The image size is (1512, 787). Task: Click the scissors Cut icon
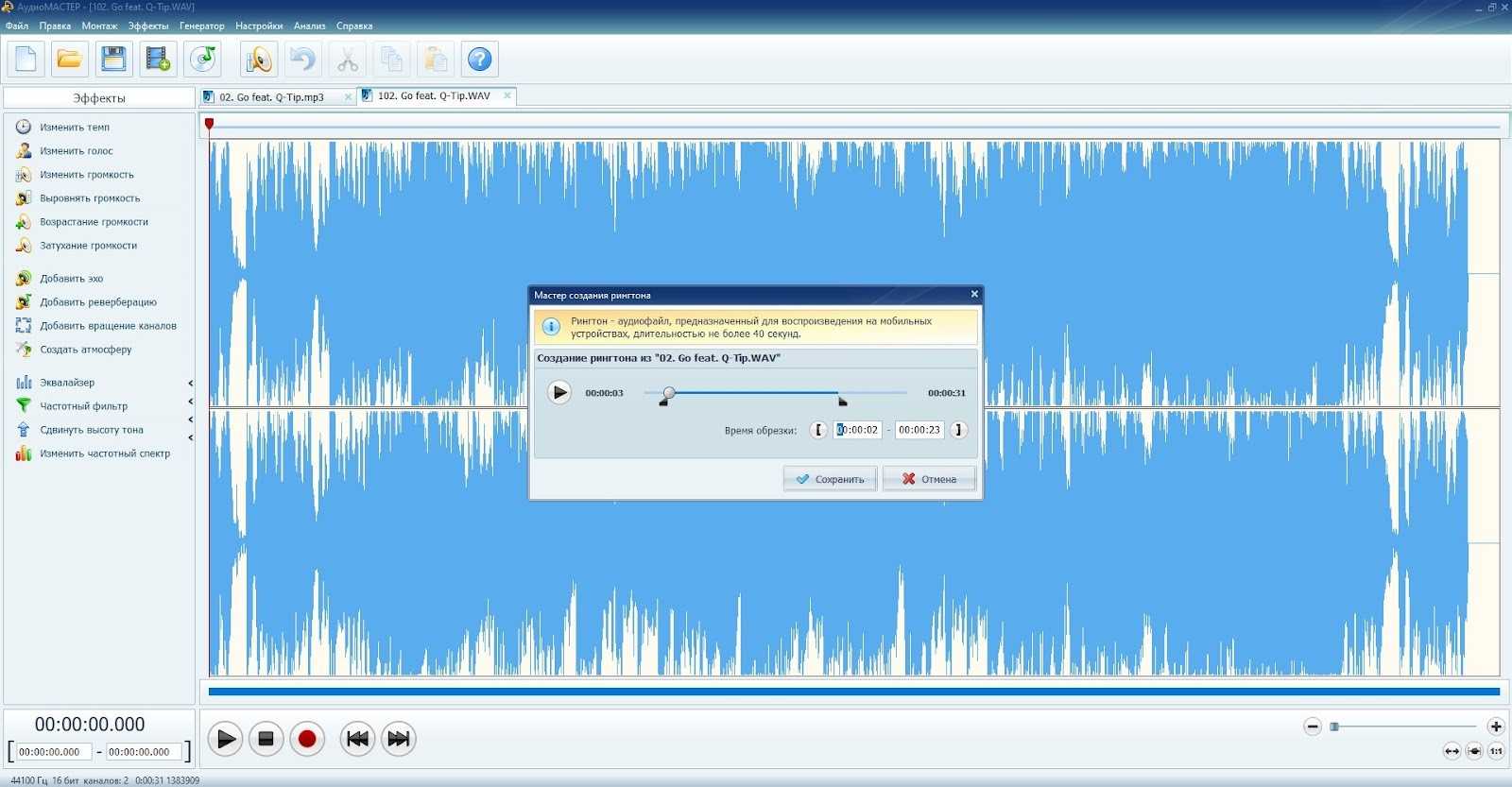point(348,60)
